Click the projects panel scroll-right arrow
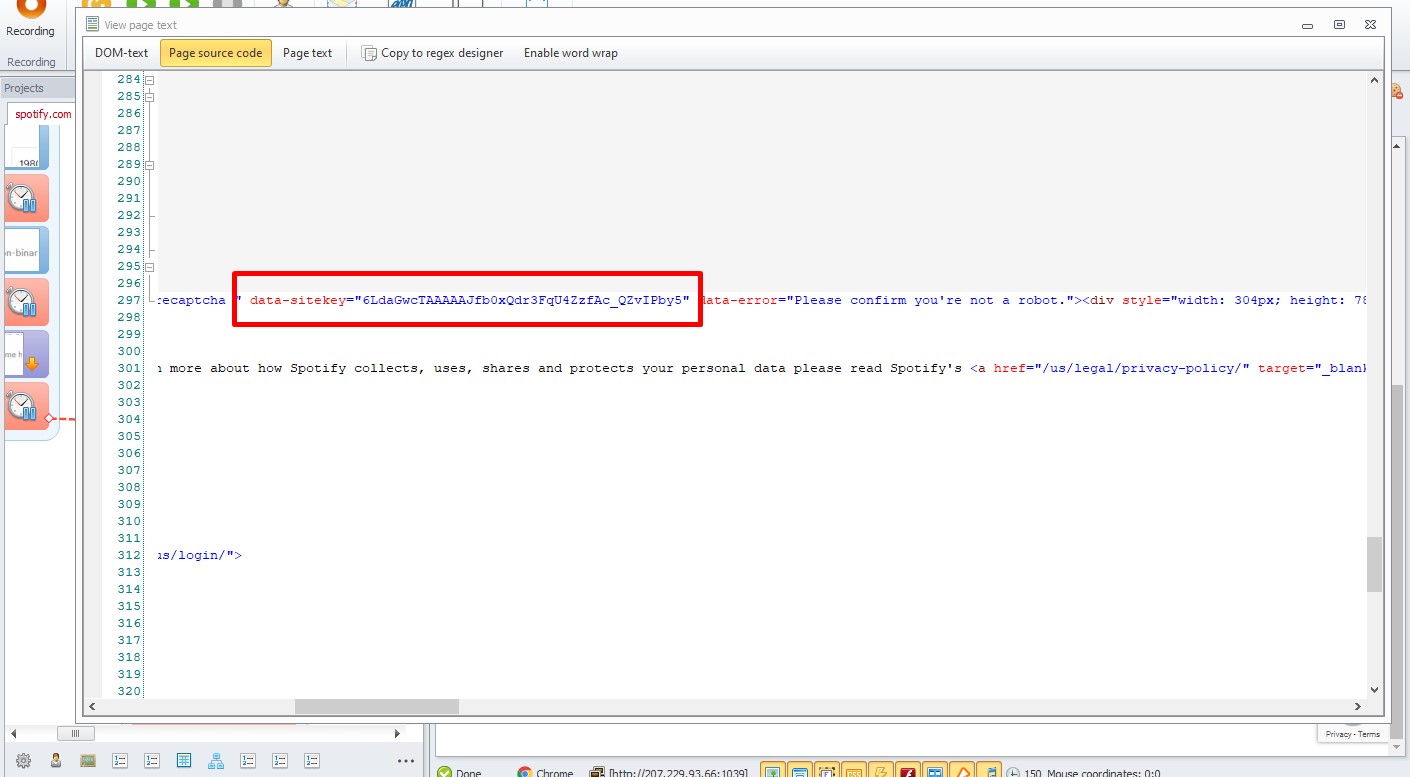The width and height of the screenshot is (1410, 777). pyautogui.click(x=398, y=734)
